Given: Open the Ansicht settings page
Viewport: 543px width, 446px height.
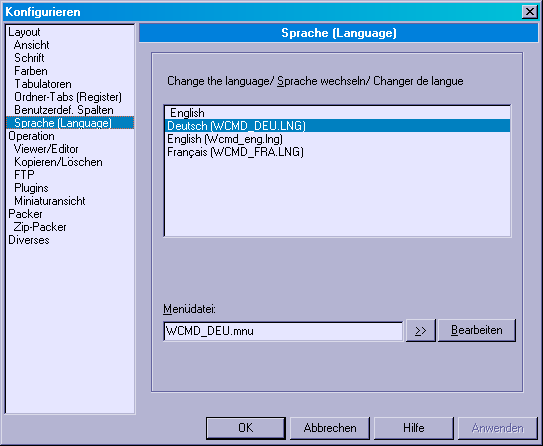Looking at the screenshot, I should pyautogui.click(x=32, y=45).
